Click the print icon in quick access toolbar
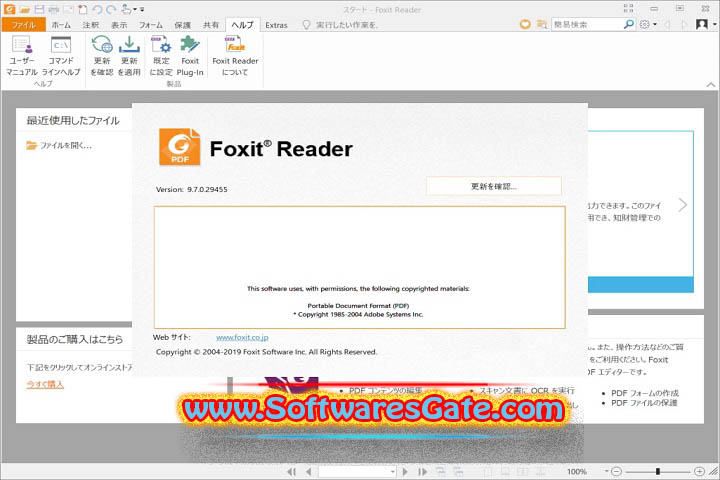Screen dimensions: 720x480 point(54,9)
